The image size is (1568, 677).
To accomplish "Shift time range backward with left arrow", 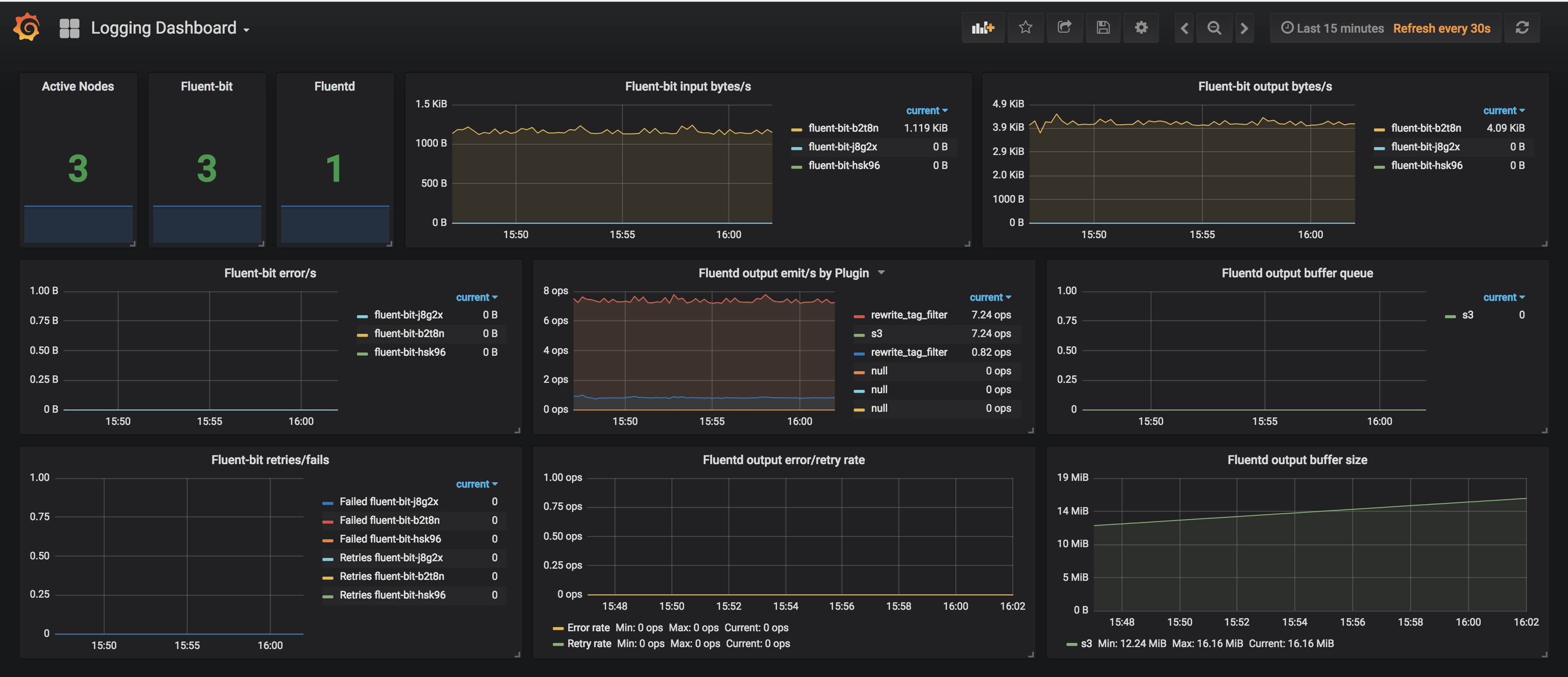I will pos(1185,28).
